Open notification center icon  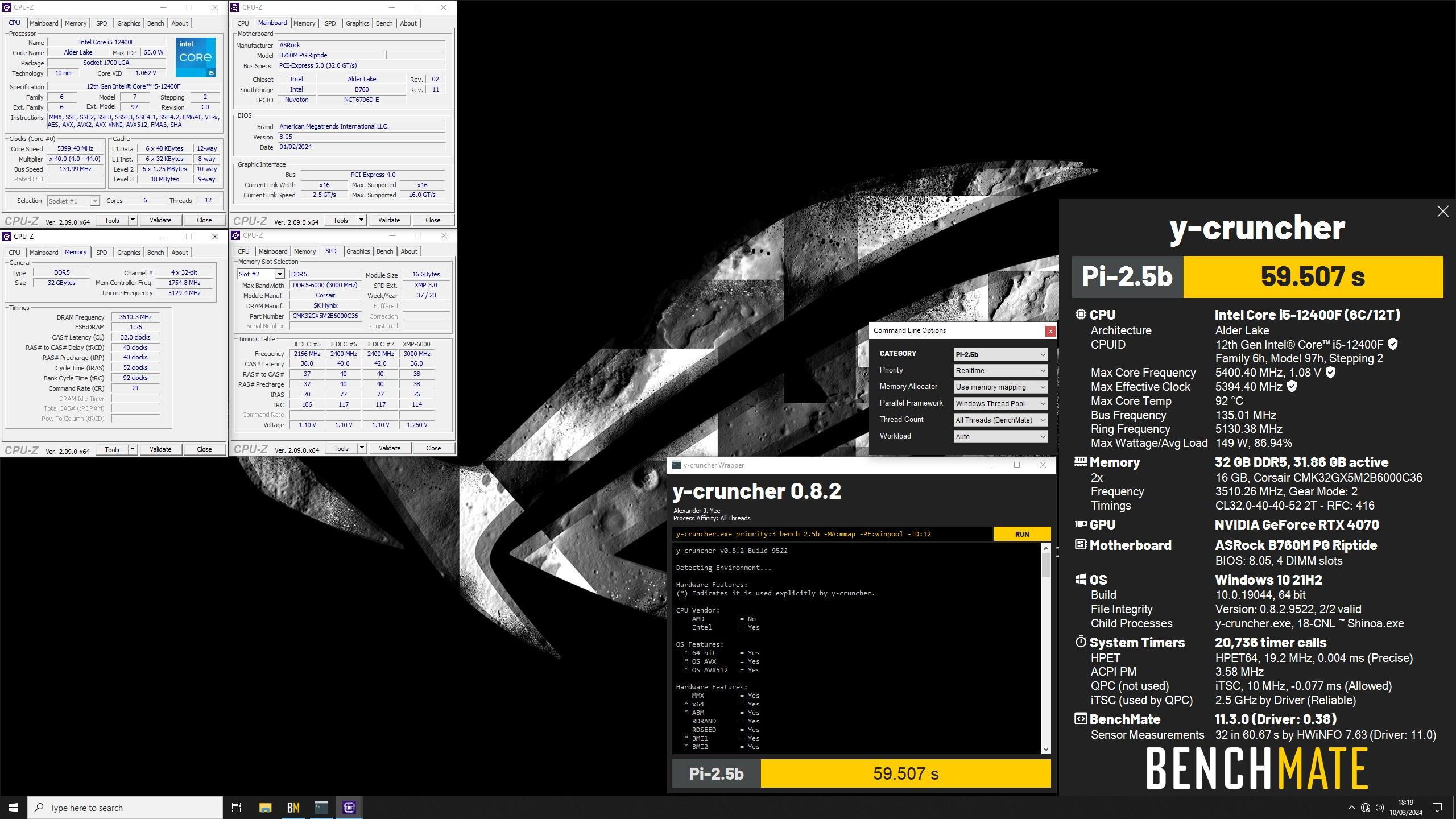click(1437, 808)
